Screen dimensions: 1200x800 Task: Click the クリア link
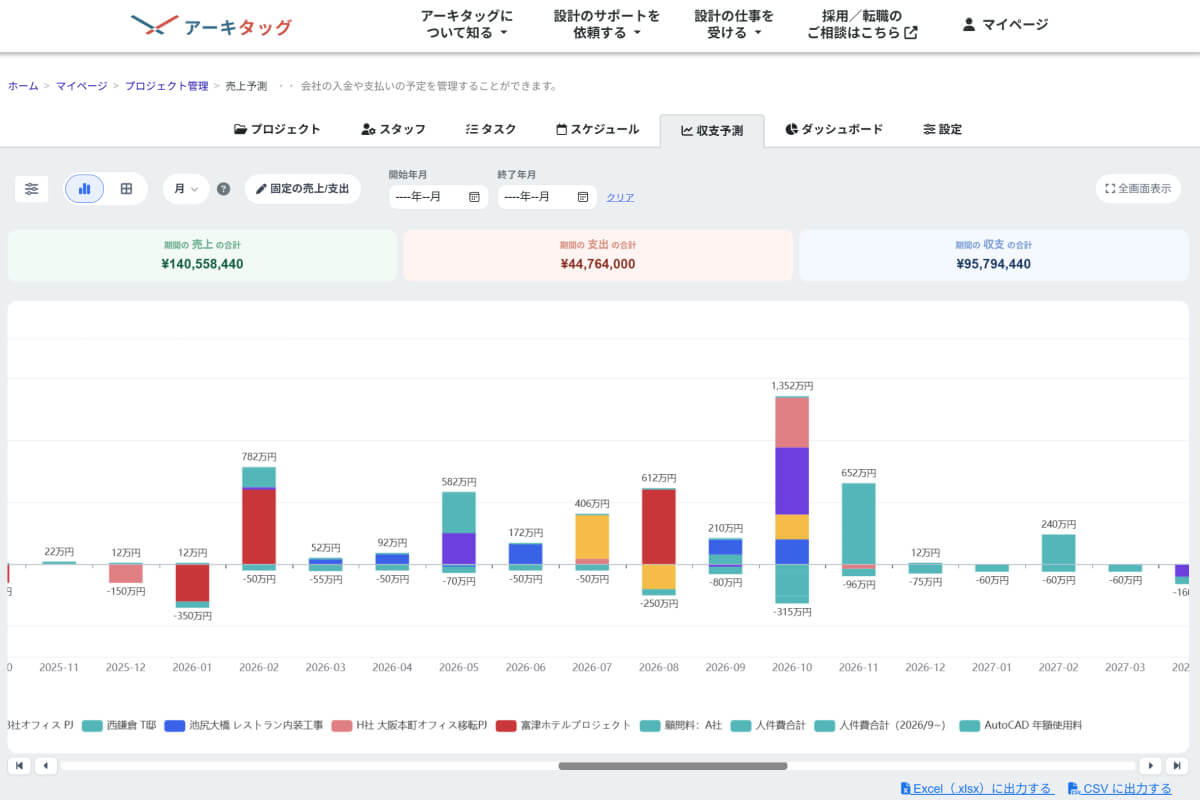(x=620, y=197)
